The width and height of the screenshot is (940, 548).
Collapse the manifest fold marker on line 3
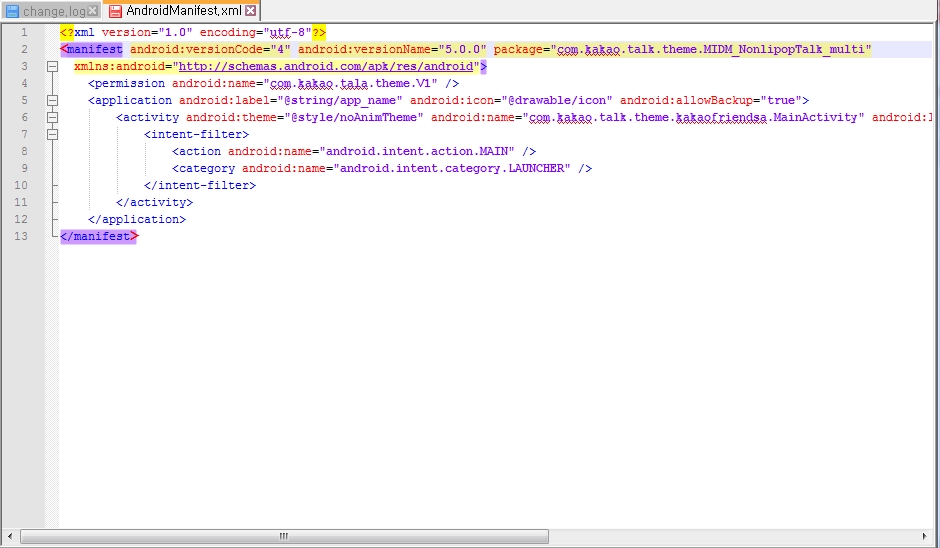(52, 67)
